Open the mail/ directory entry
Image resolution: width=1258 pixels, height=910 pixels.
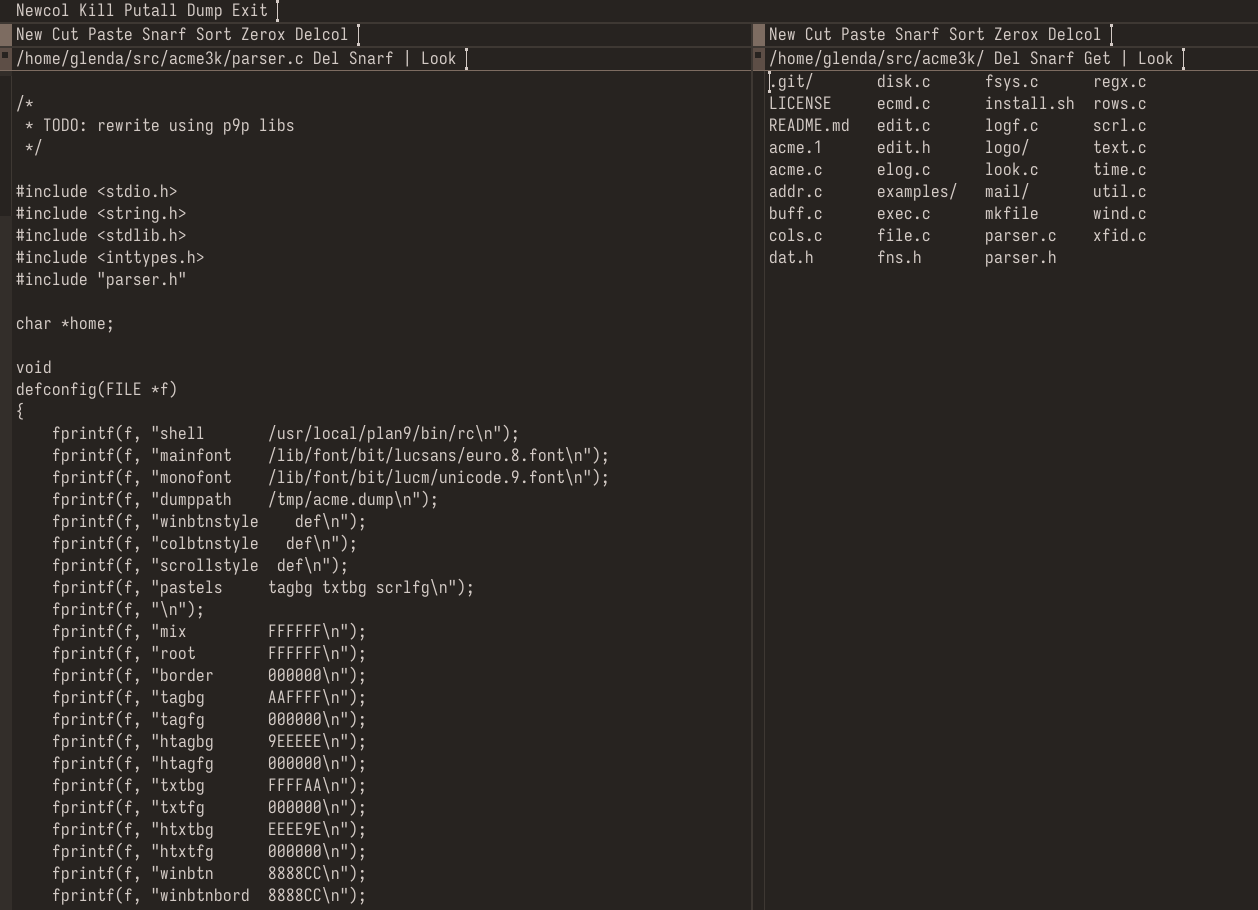tap(1007, 192)
